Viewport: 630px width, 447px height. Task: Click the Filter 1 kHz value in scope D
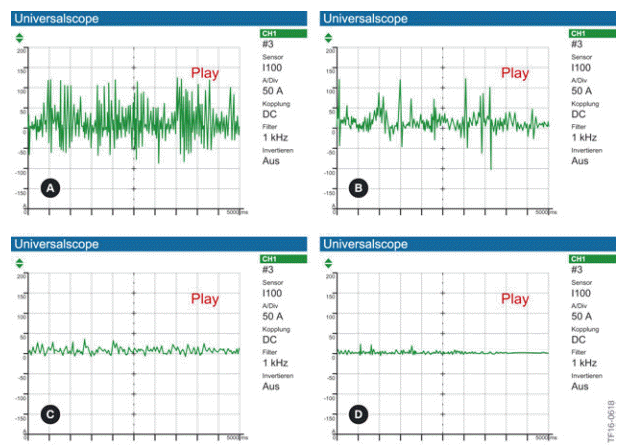(584, 363)
